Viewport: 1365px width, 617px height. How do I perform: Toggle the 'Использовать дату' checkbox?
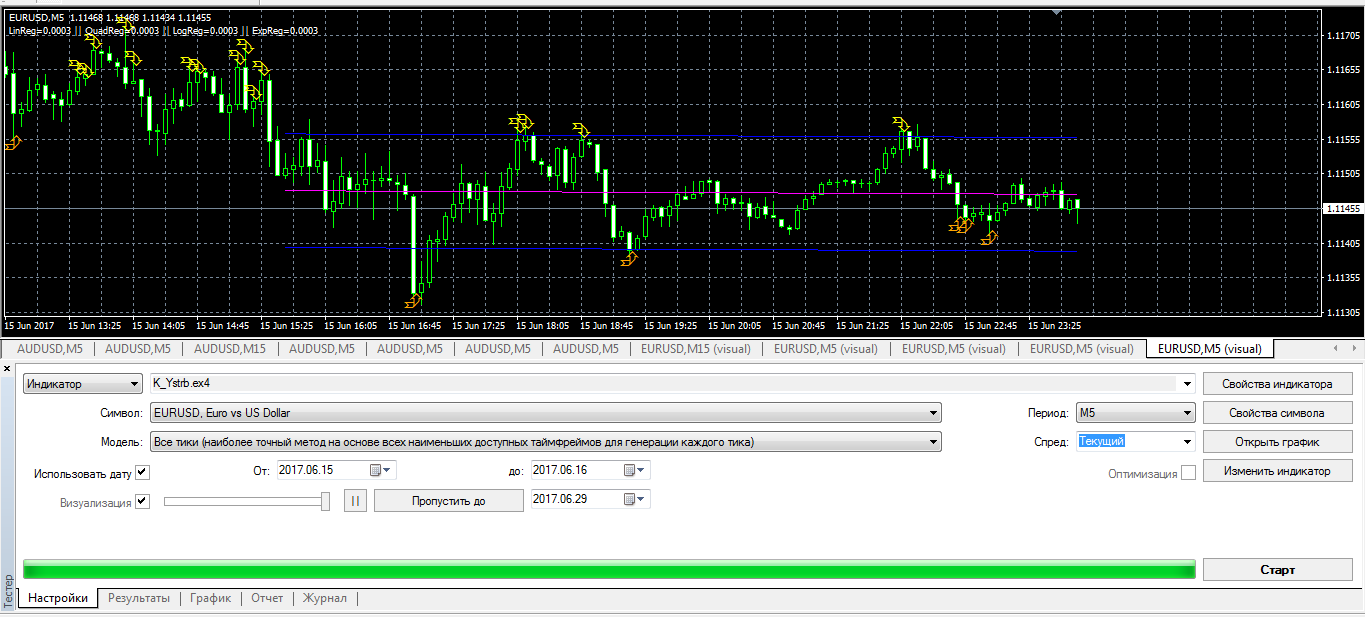[x=142, y=473]
